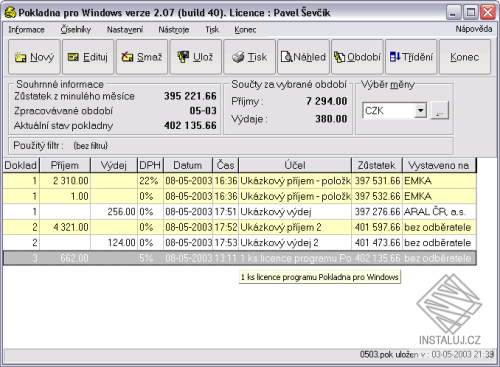The width and height of the screenshot is (500, 367).
Task: Select the 4 321.00 income cell
Action: pos(65,227)
